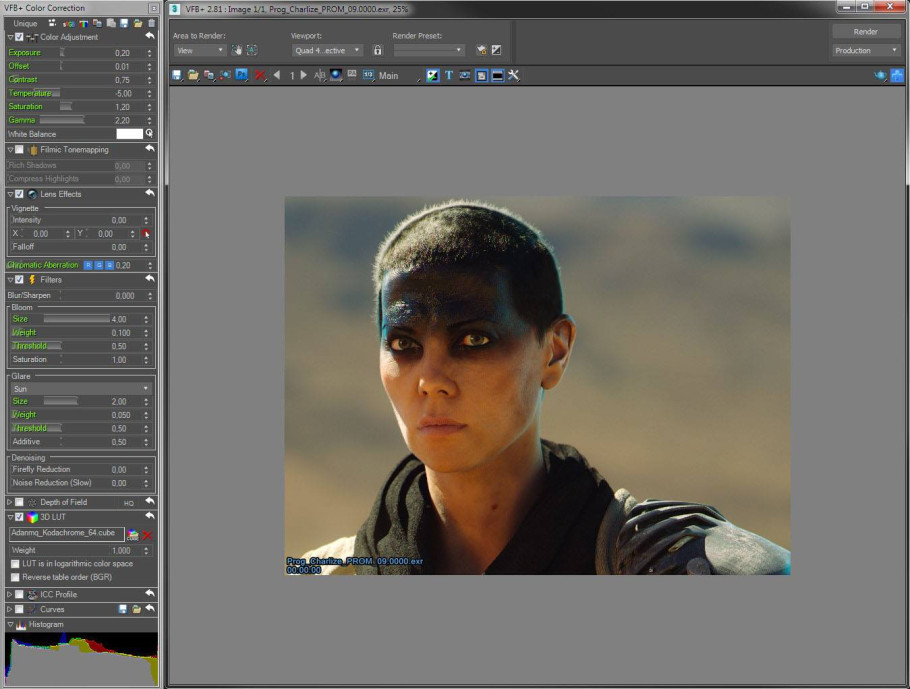Load color correction preset with folder icon

point(138,23)
